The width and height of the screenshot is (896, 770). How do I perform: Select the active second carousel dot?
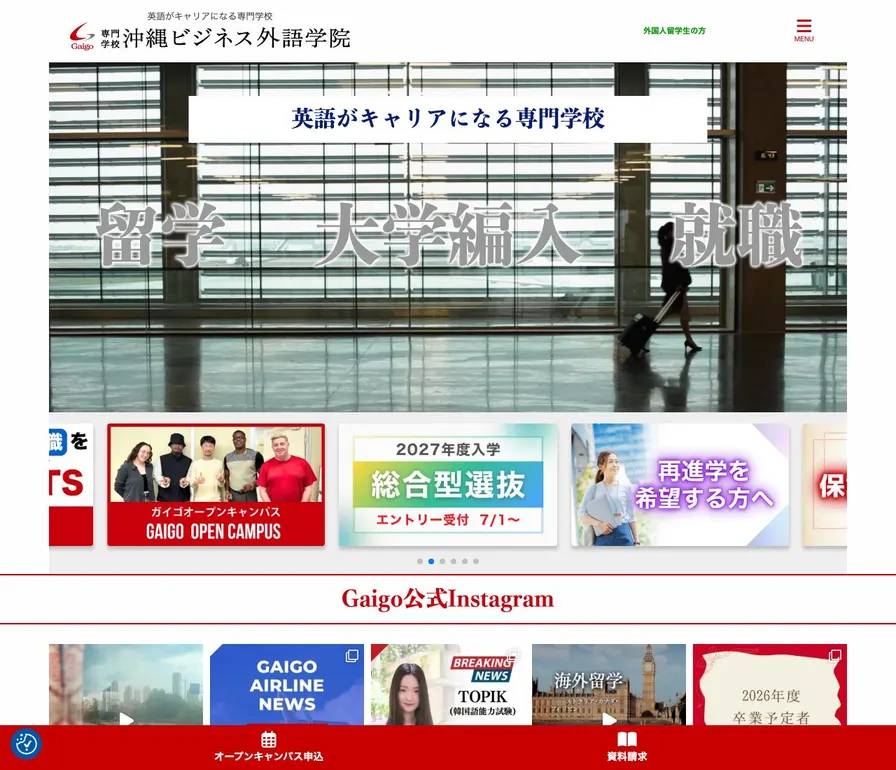coord(431,562)
